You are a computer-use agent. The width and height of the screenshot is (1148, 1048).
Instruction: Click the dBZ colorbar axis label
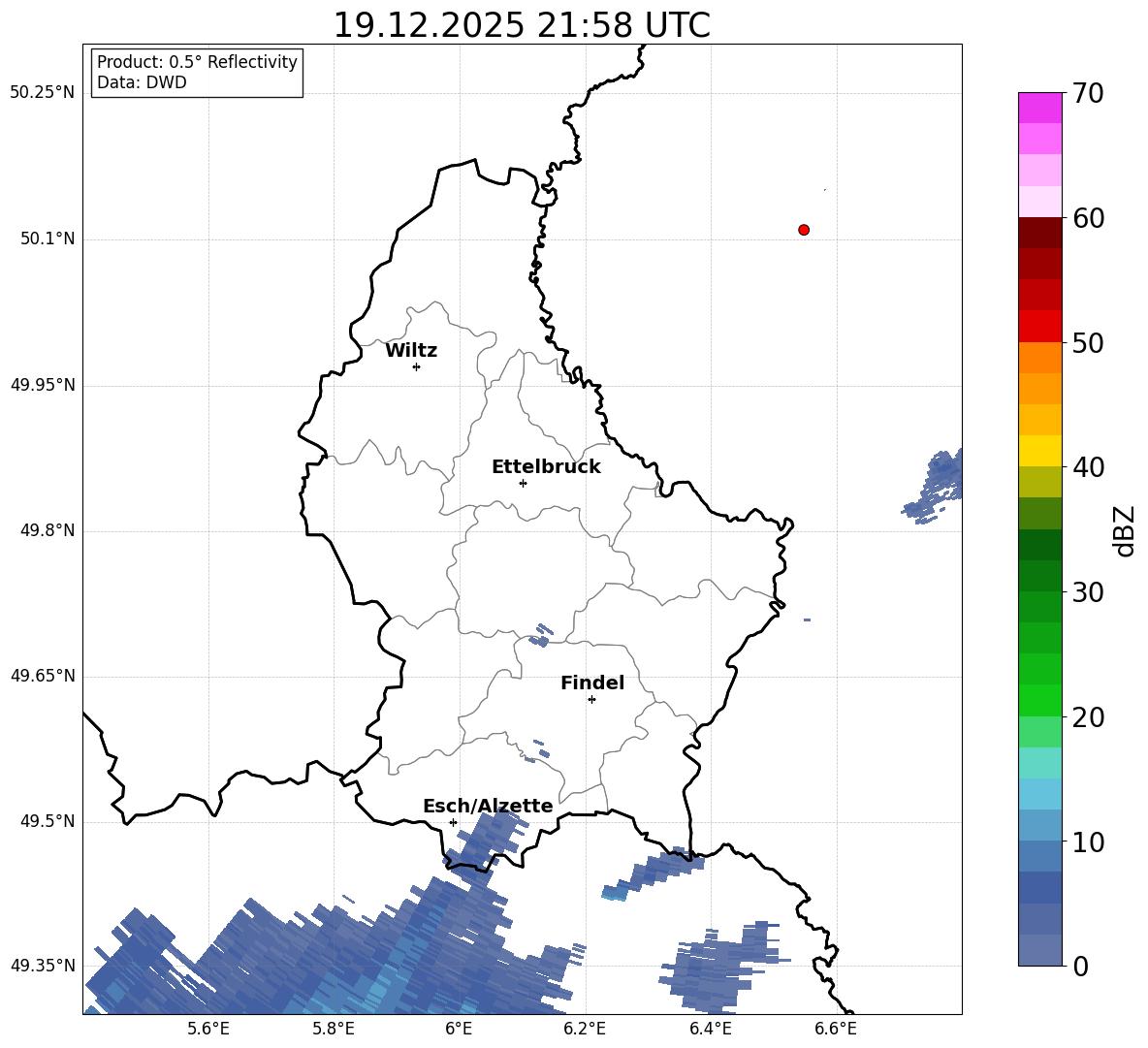pos(1125,530)
